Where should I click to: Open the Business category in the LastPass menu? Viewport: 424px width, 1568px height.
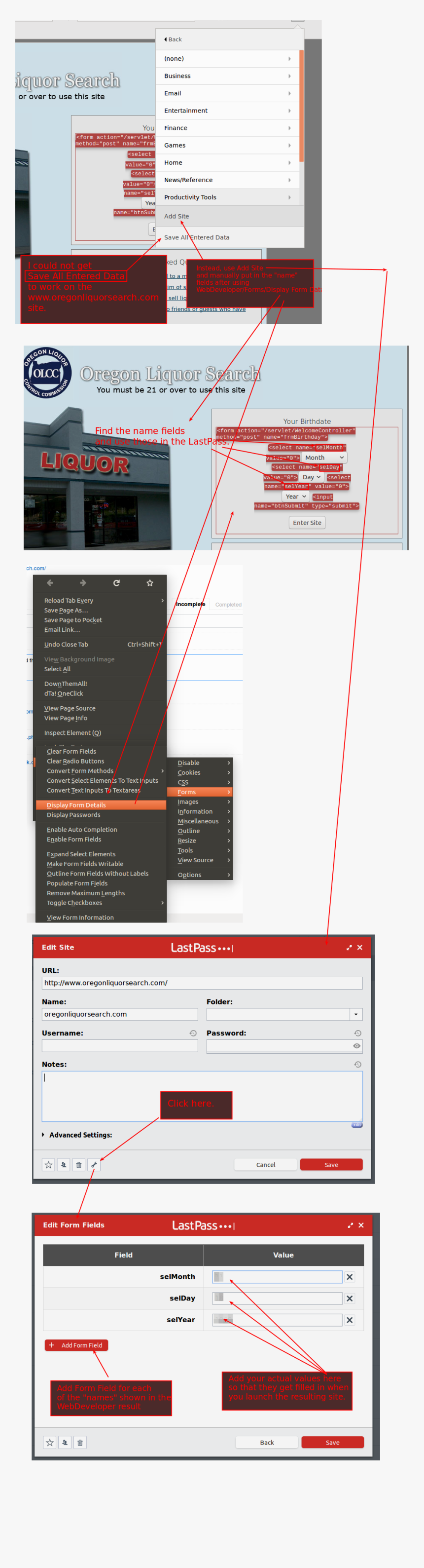[229, 76]
